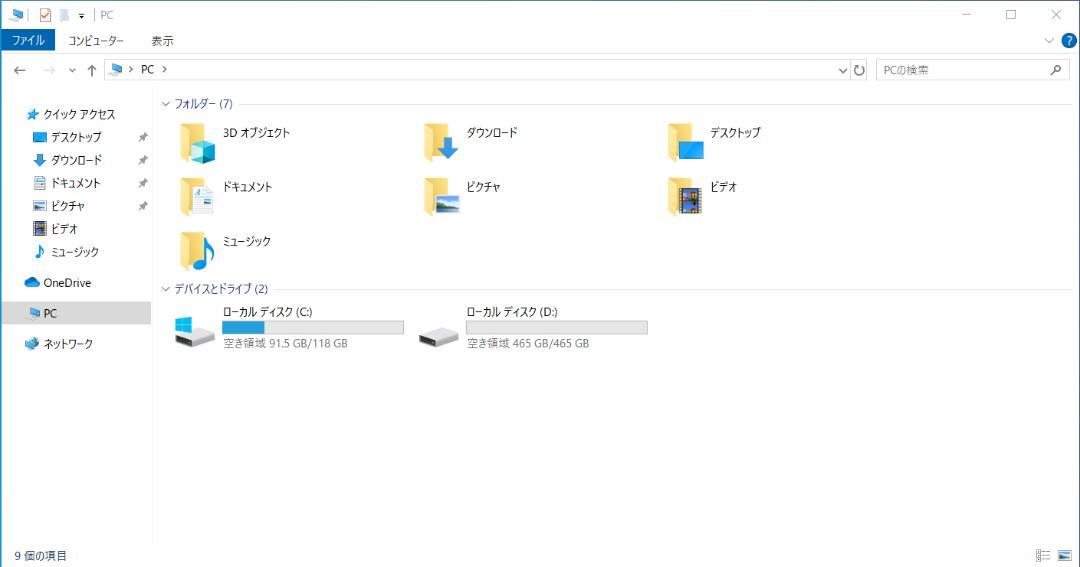1080x567 pixels.
Task: Unpin ドキュメント using its pin icon
Action: tap(143, 183)
